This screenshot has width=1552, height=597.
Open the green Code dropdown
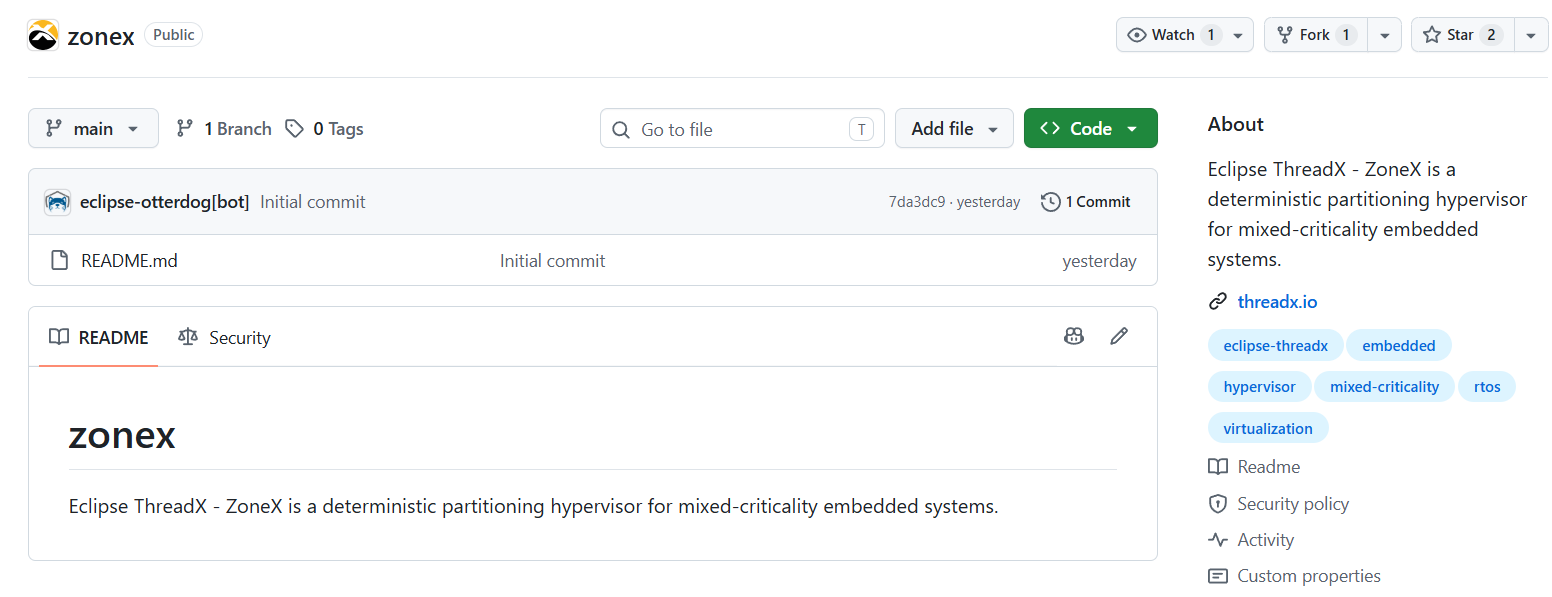(1090, 128)
